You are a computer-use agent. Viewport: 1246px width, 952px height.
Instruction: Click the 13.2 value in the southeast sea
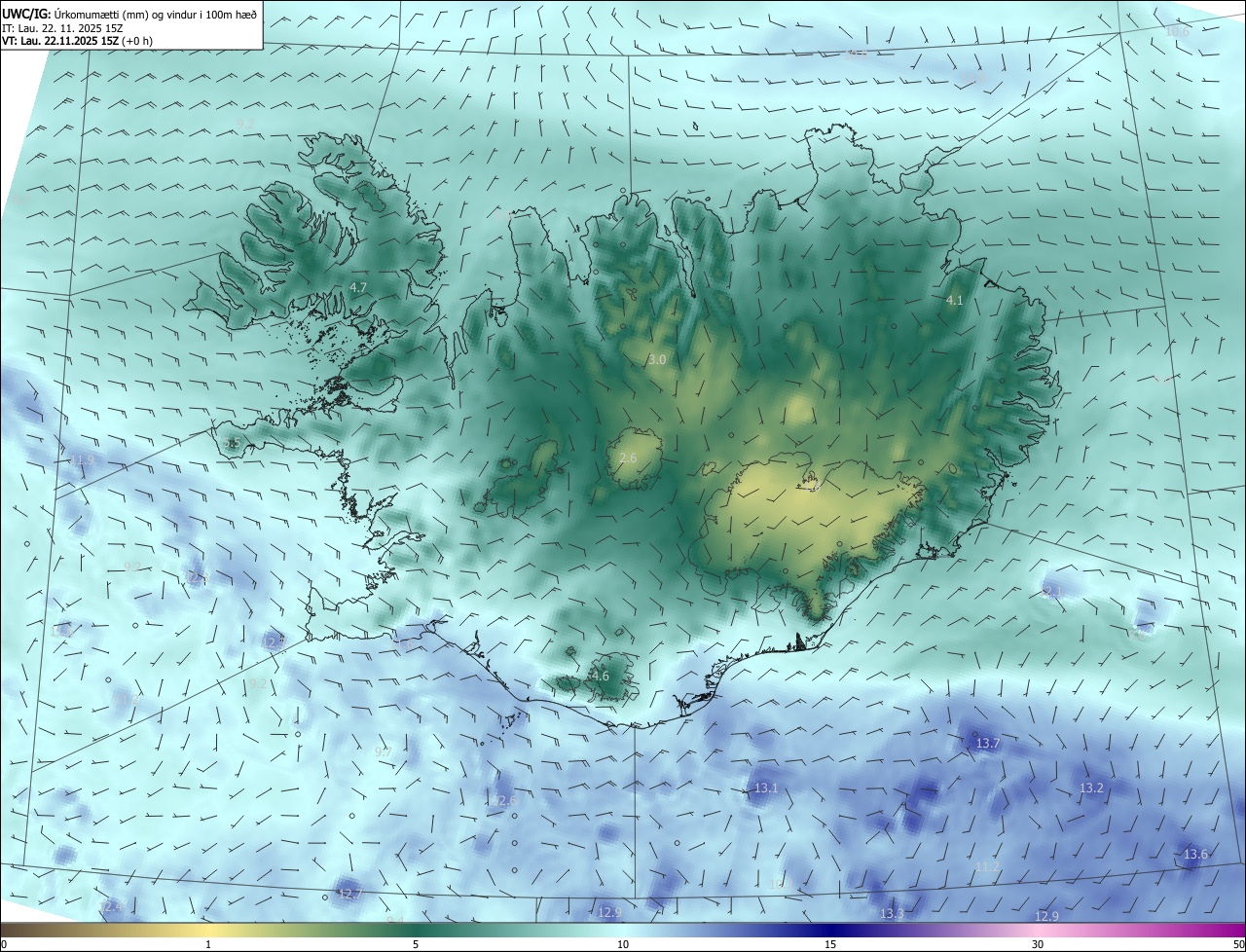[x=1092, y=788]
